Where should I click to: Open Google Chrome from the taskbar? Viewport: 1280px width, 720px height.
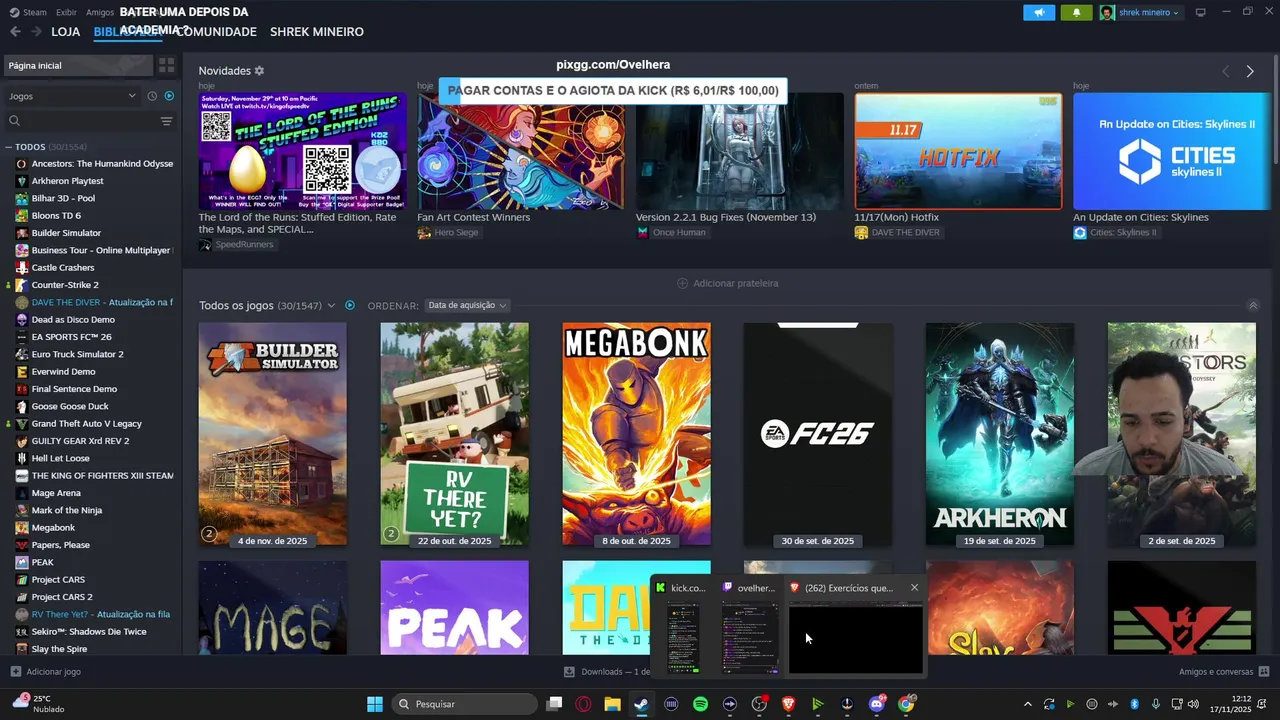906,704
